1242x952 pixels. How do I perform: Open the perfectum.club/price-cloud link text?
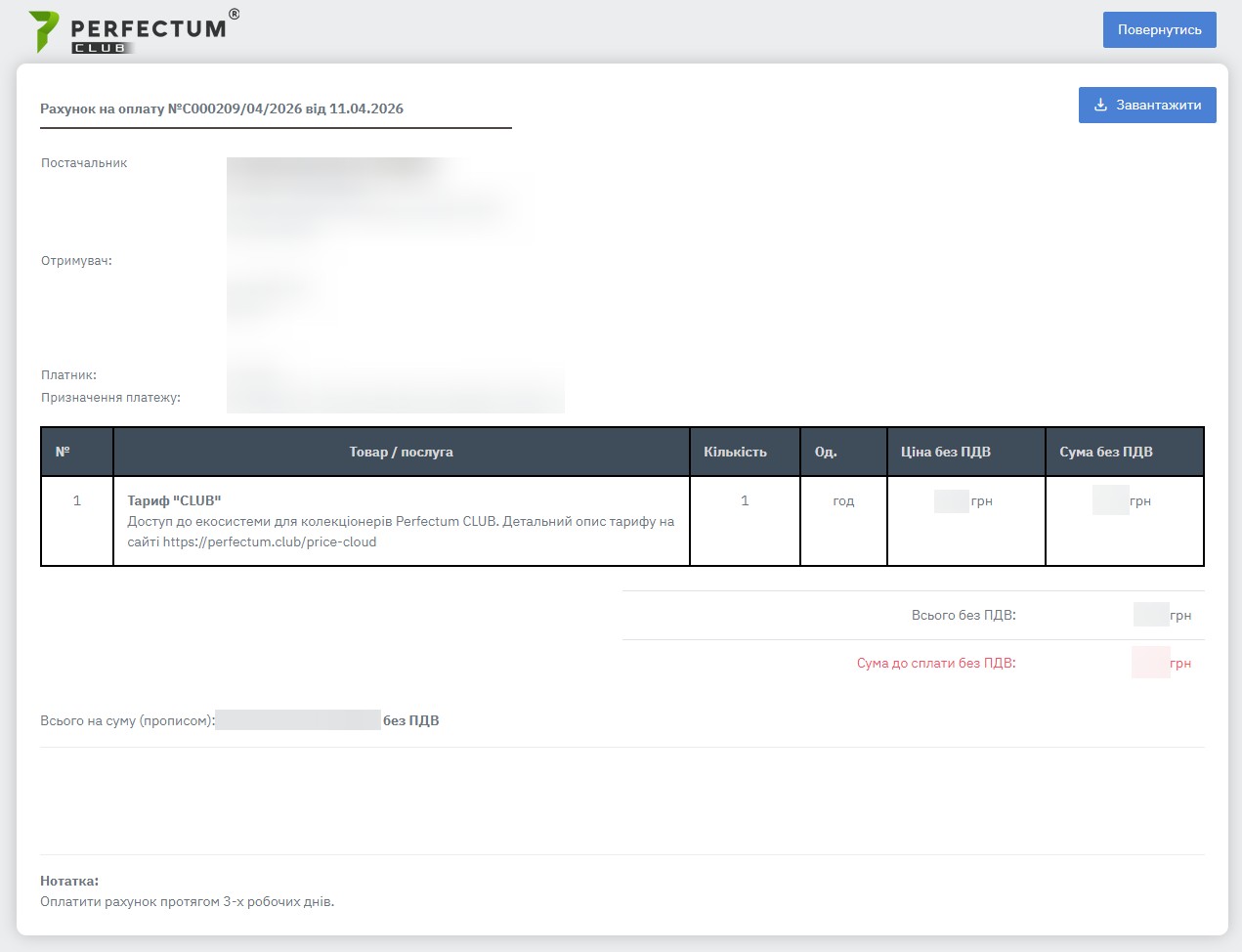click(x=269, y=541)
